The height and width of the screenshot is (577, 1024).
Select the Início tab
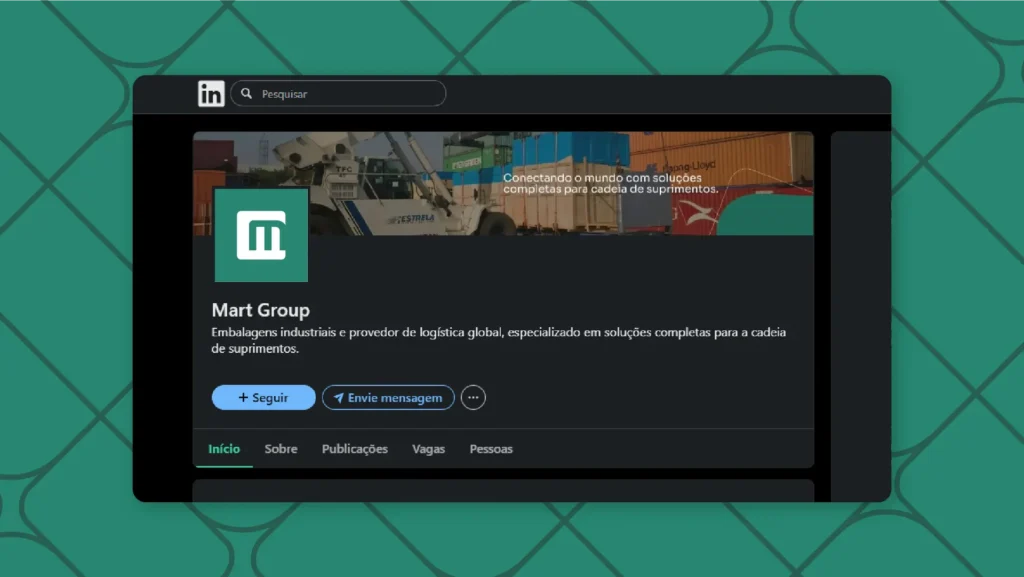click(224, 449)
